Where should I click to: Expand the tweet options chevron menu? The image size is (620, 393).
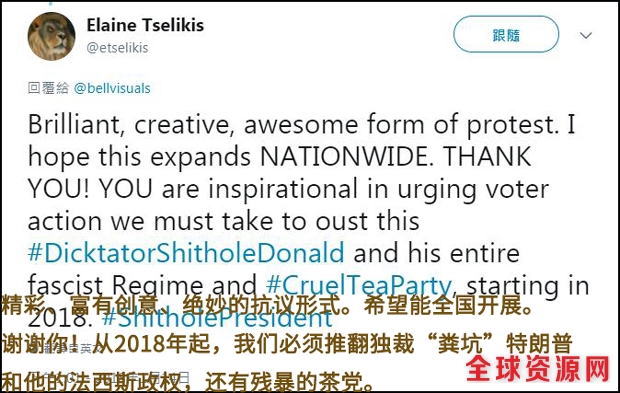point(586,35)
